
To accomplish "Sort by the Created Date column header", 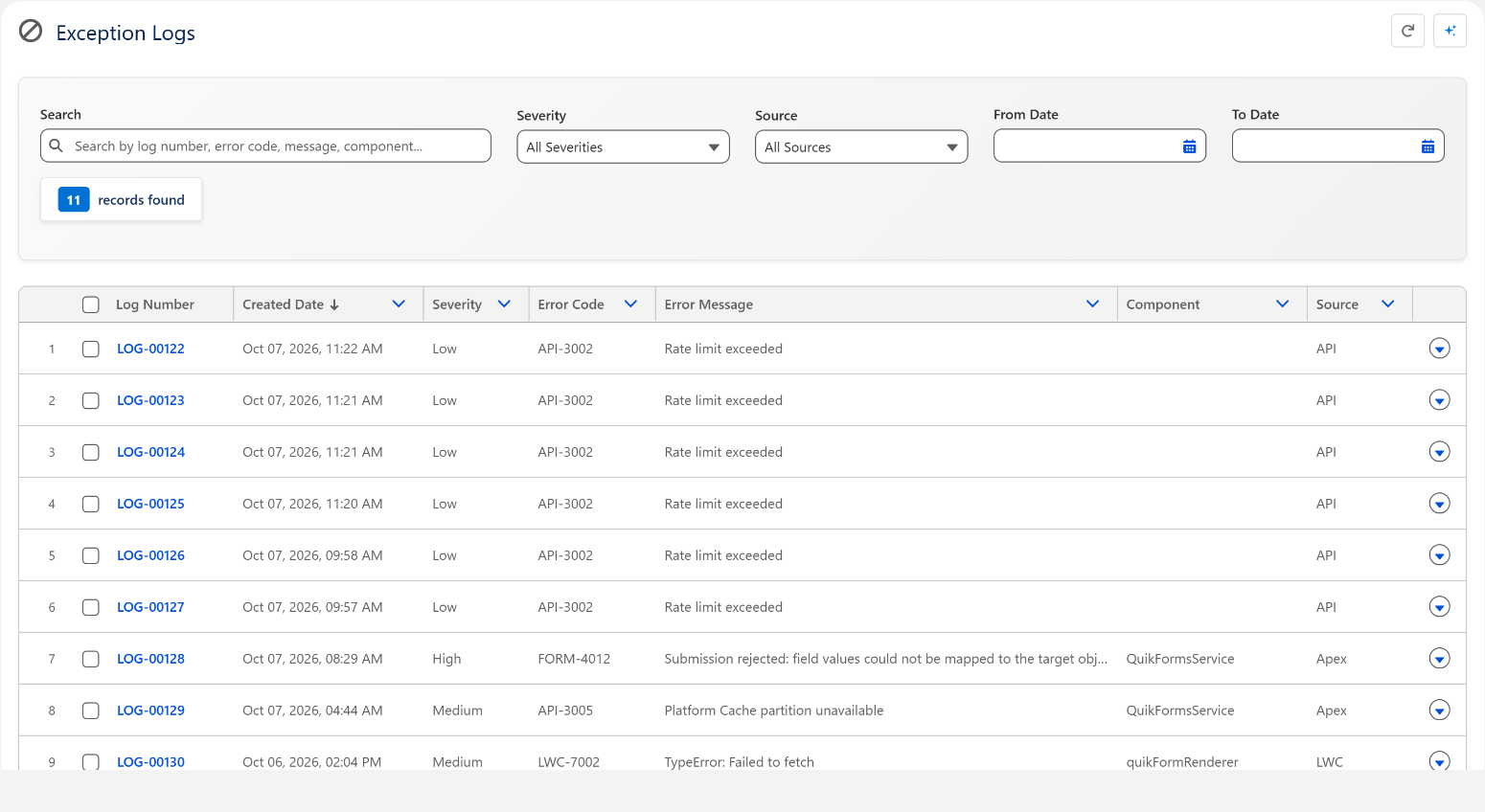I will [x=290, y=304].
